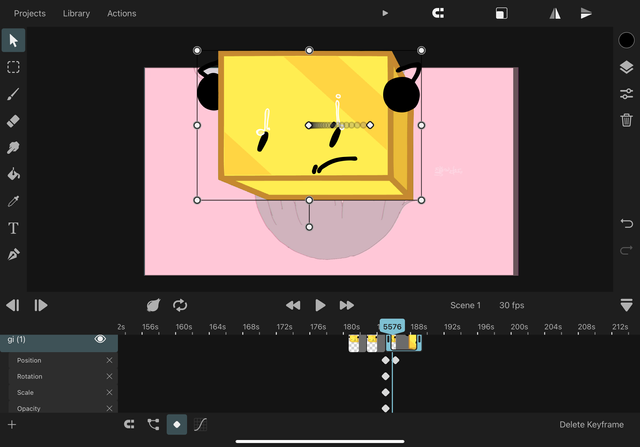Undo the last action
This screenshot has width=640, height=447.
[626, 222]
